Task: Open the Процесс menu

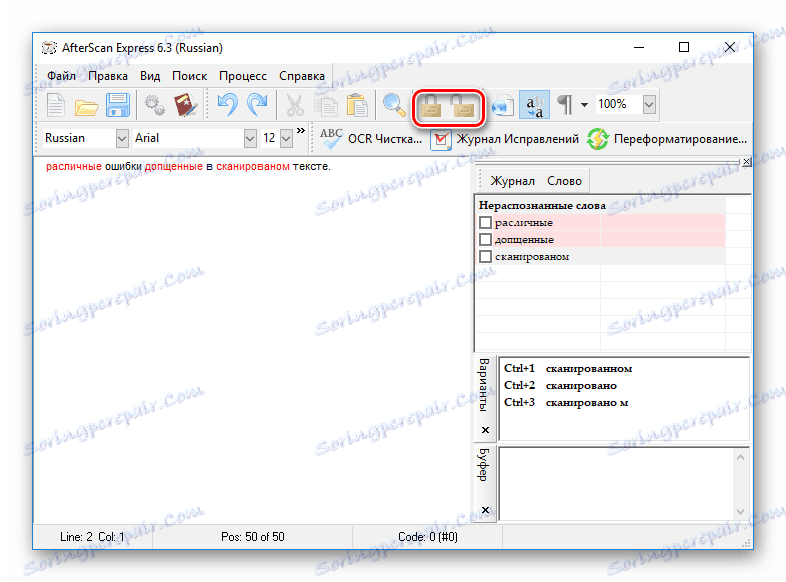Action: 243,76
